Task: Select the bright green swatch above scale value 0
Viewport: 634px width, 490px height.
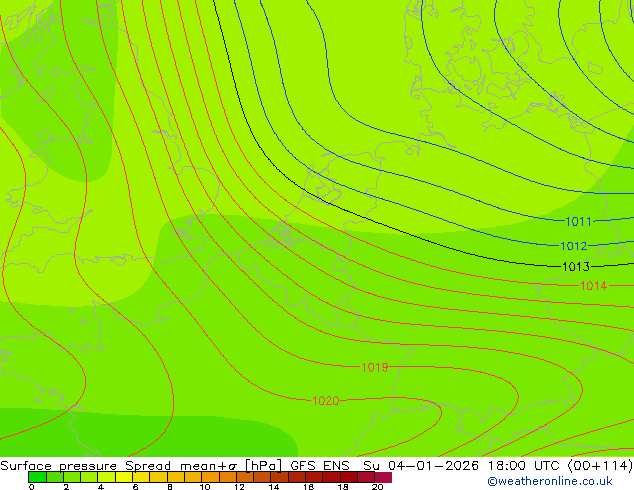Action: [37, 477]
